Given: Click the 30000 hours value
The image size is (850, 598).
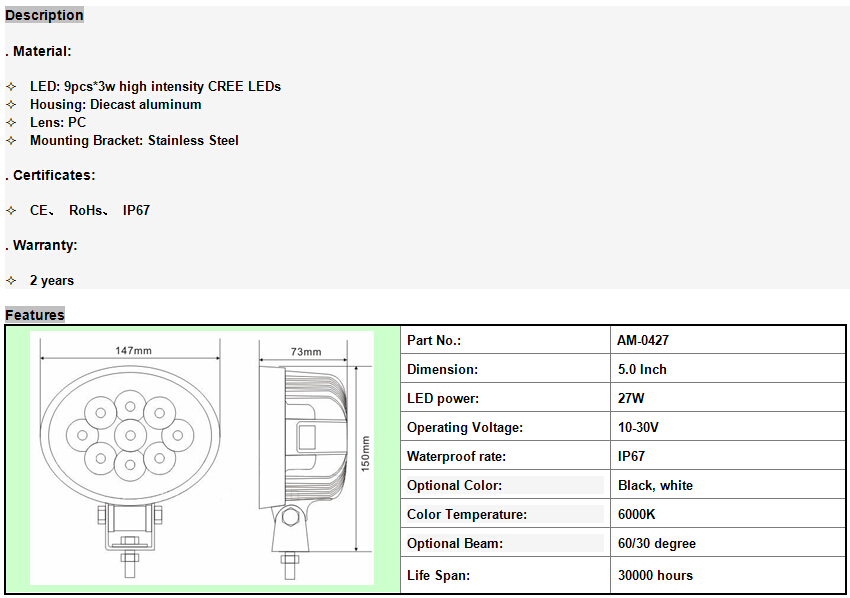Looking at the screenshot, I should tap(655, 575).
